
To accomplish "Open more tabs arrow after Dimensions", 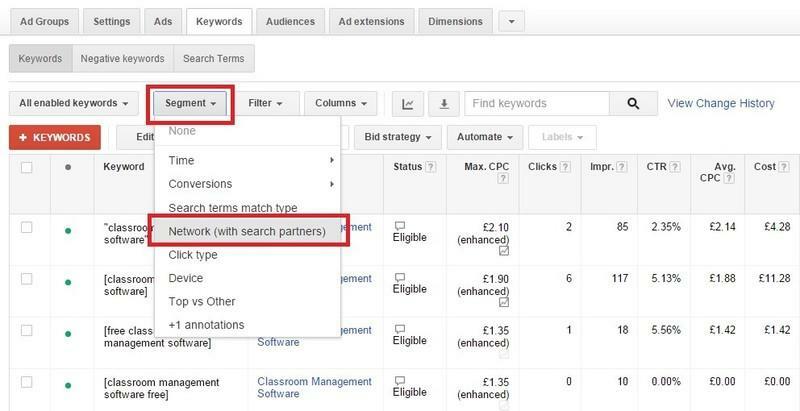I will coord(511,22).
